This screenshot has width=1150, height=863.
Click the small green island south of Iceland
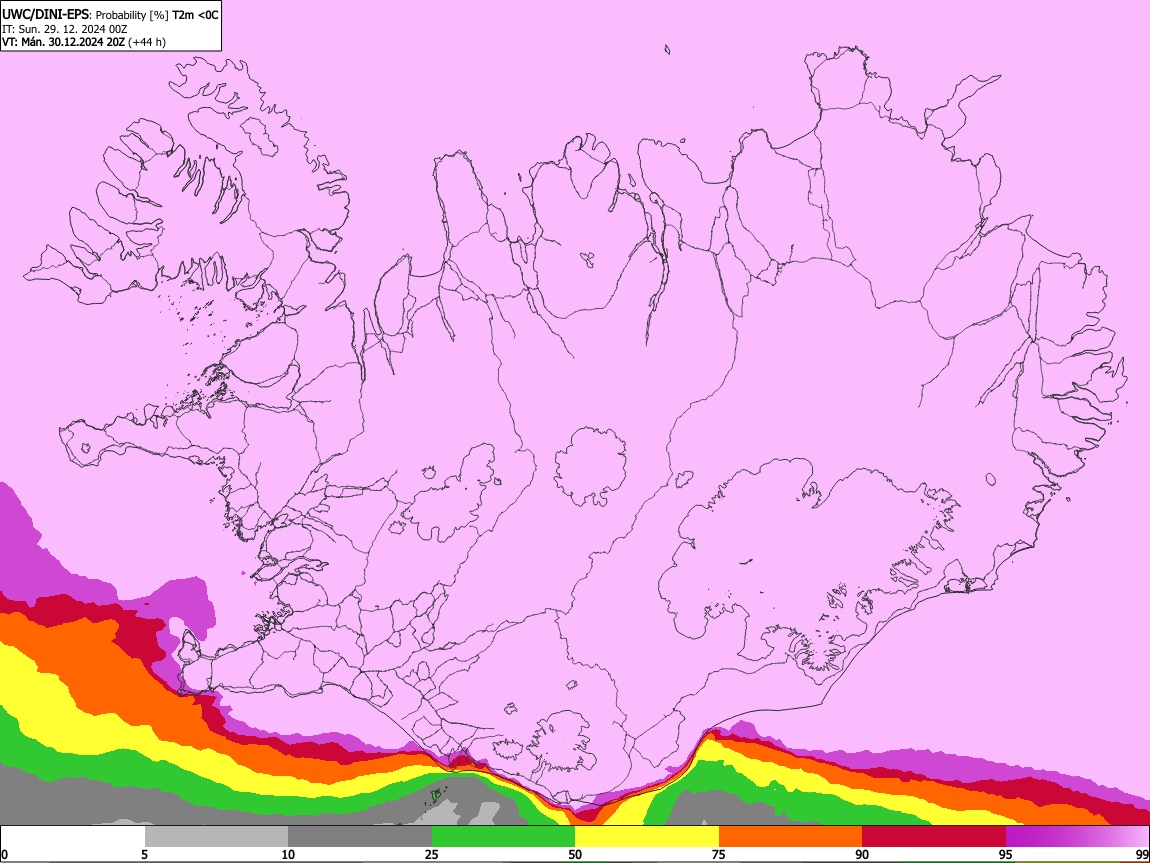436,794
